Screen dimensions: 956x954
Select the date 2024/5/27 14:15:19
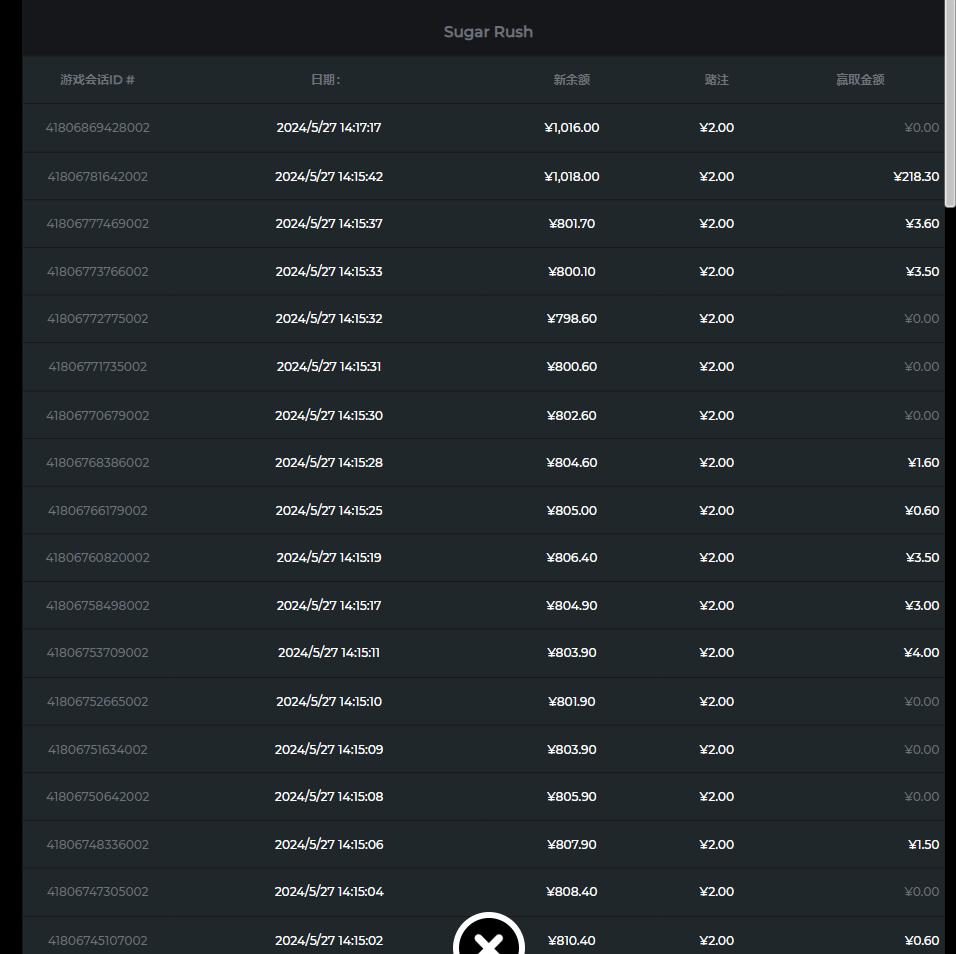pyautogui.click(x=329, y=558)
